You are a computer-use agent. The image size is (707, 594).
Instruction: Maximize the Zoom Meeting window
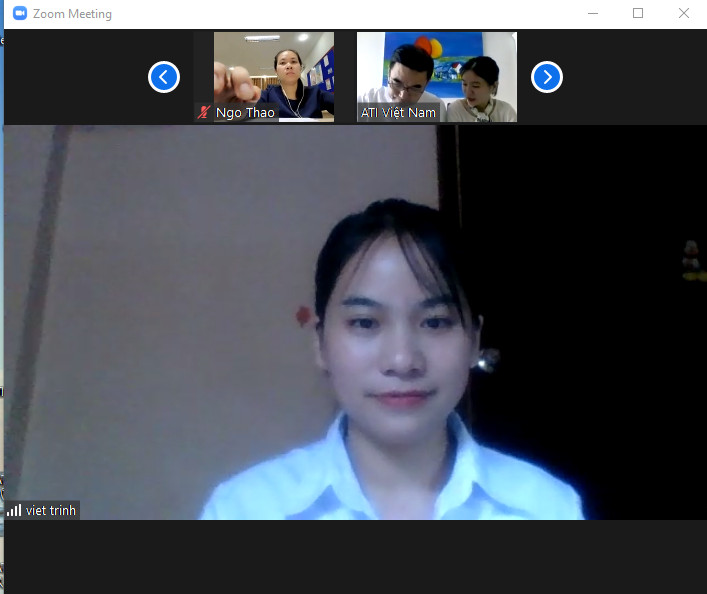(638, 14)
